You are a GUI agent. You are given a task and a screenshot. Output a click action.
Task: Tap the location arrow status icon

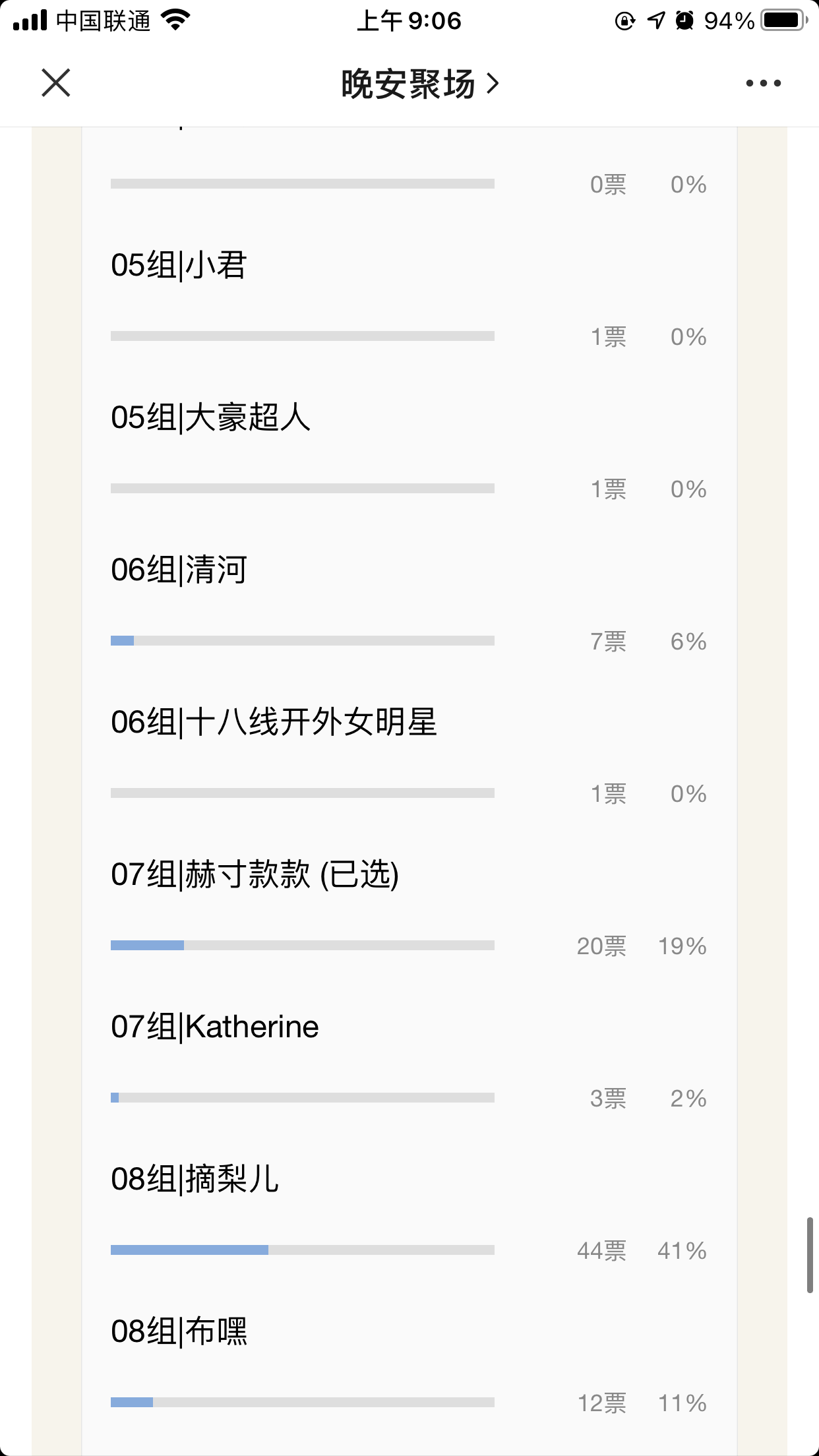pos(656,20)
